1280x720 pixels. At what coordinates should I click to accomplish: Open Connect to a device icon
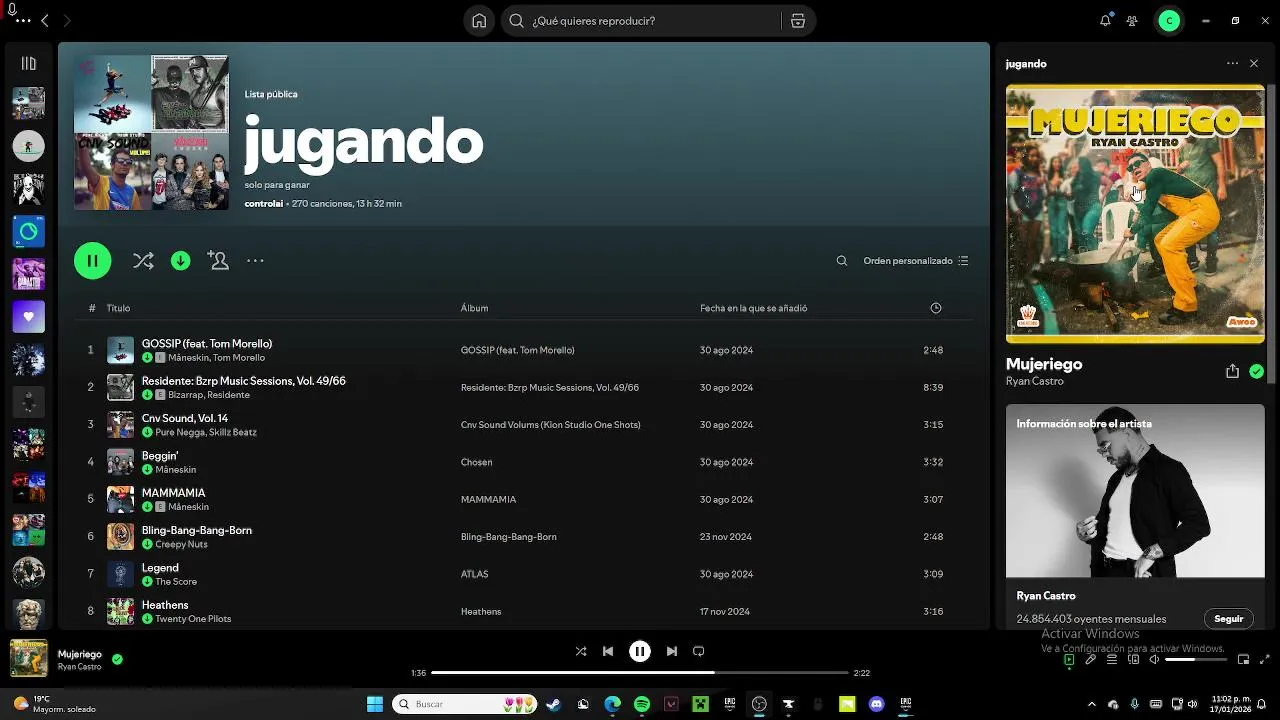[x=1134, y=660]
